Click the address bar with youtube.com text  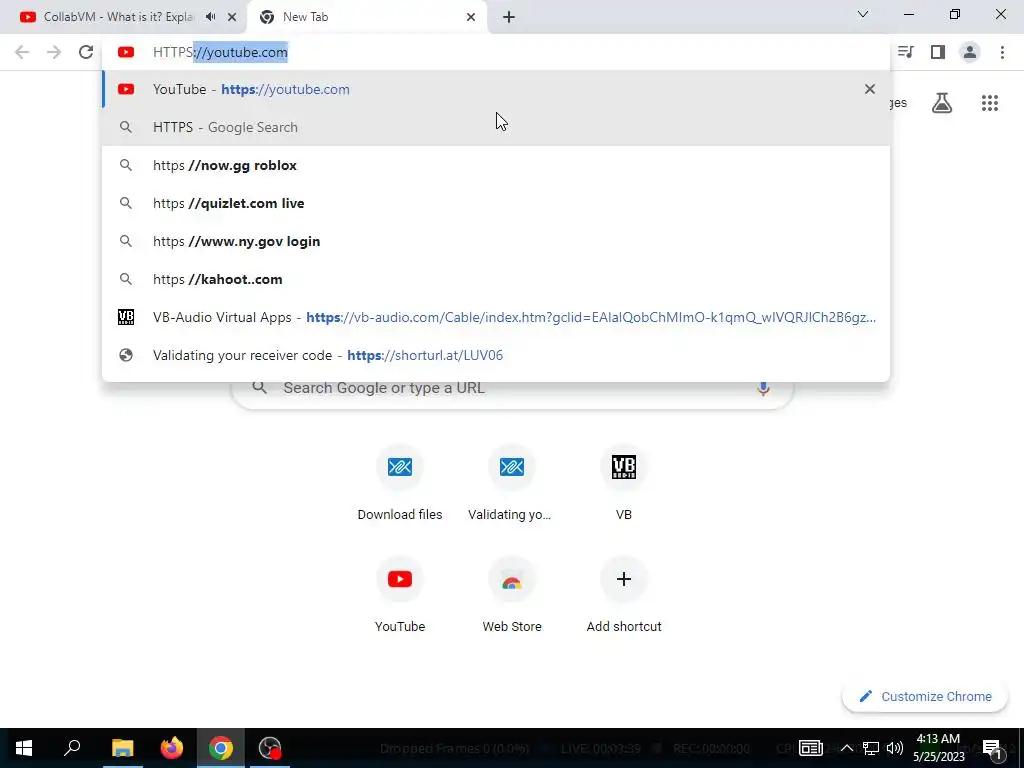[x=496, y=52]
